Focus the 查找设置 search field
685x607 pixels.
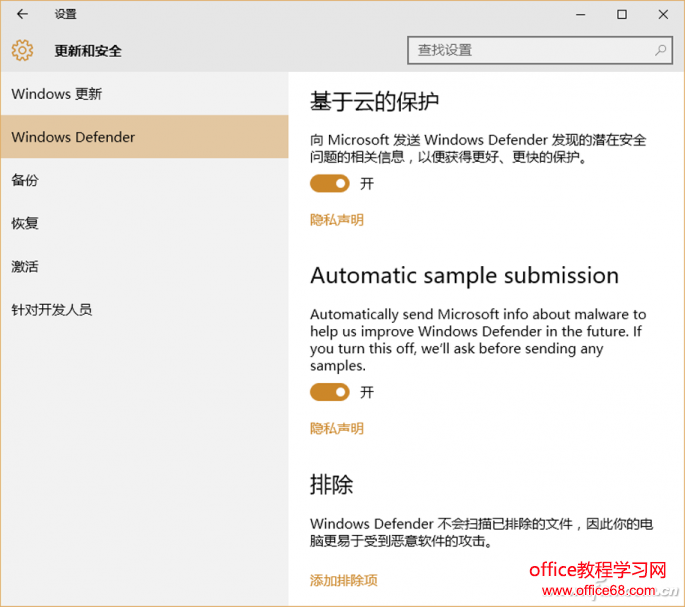point(530,50)
